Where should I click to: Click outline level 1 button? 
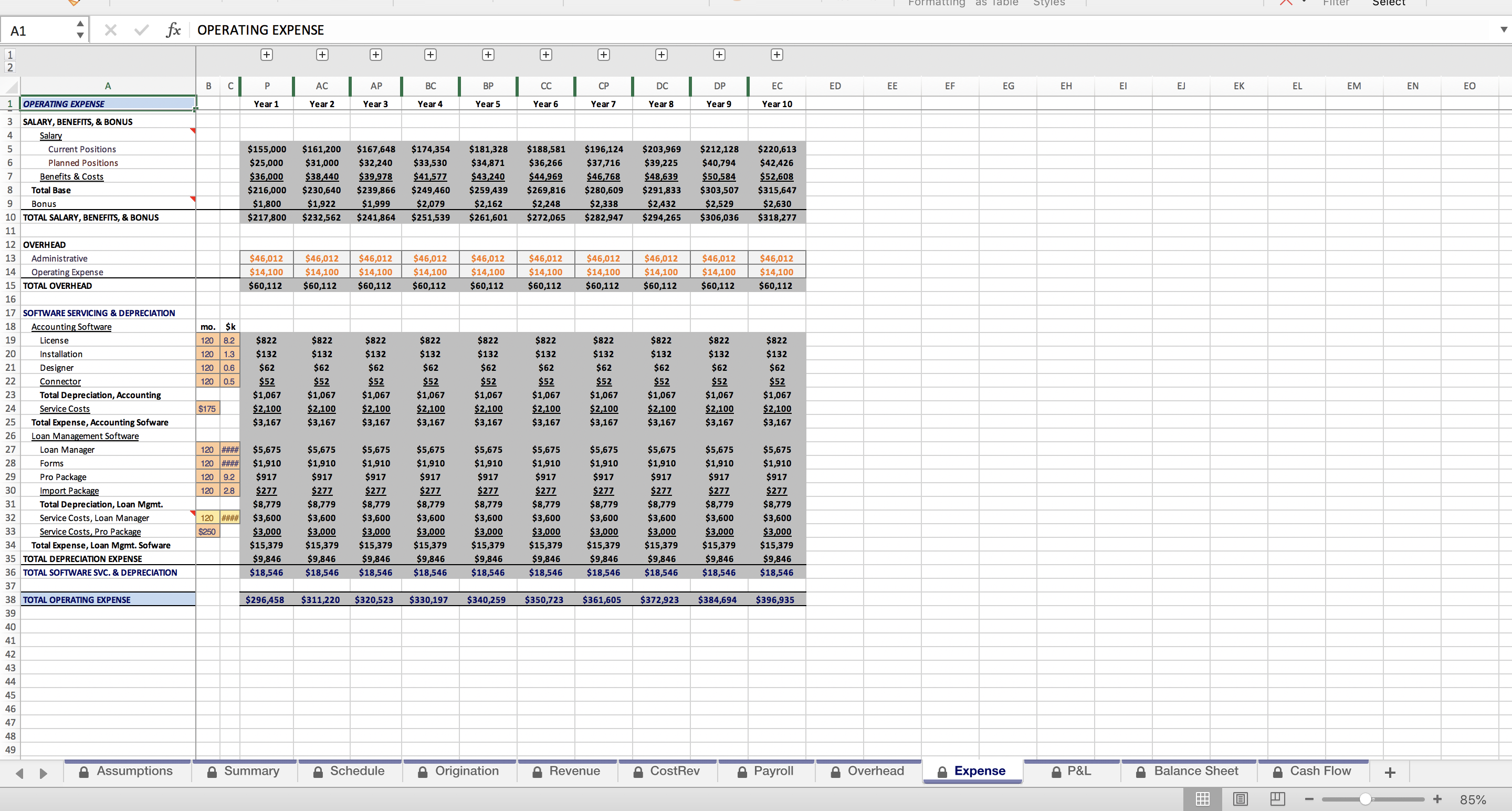9,55
